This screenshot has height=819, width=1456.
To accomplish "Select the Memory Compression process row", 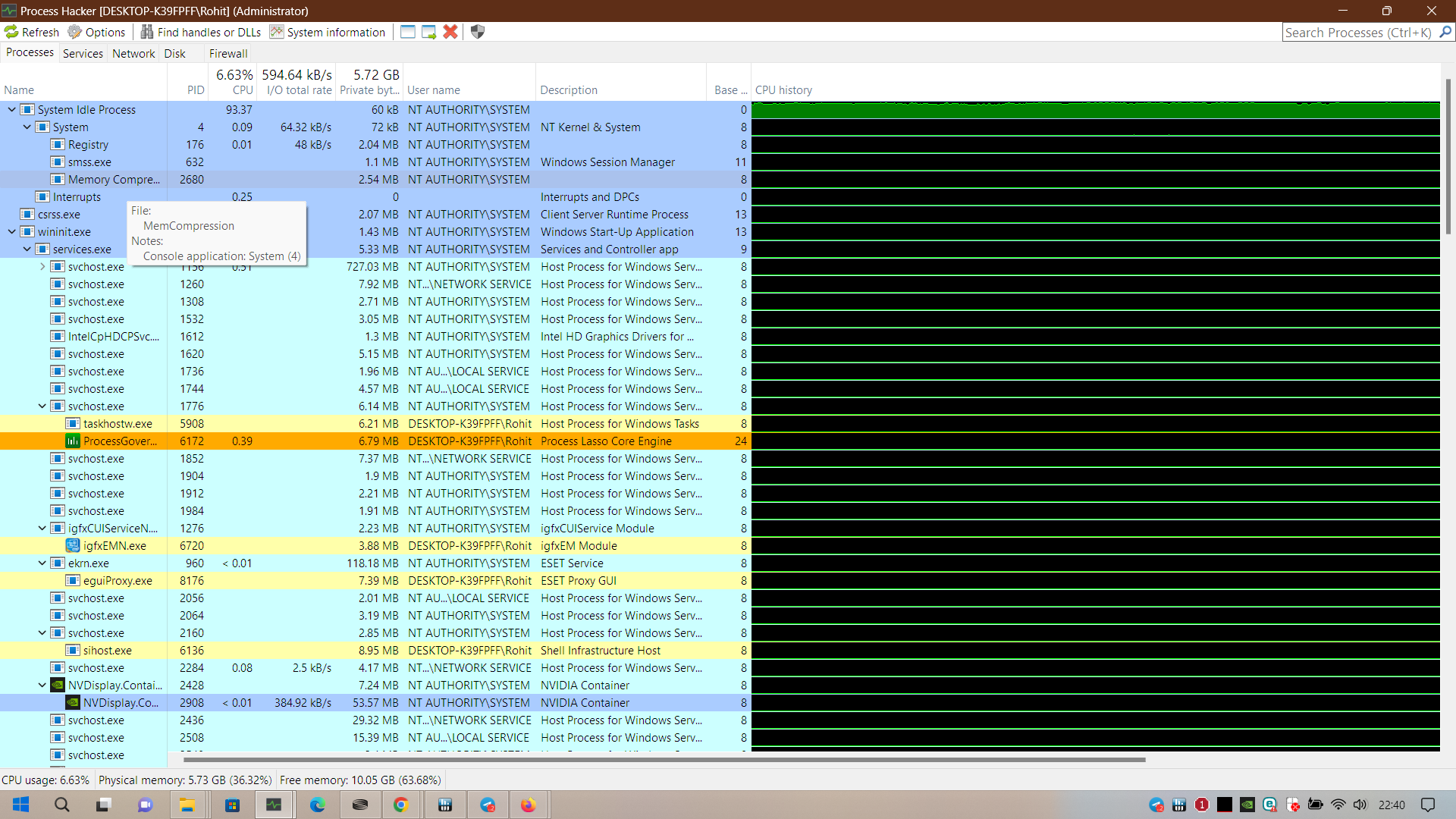I will click(x=375, y=180).
